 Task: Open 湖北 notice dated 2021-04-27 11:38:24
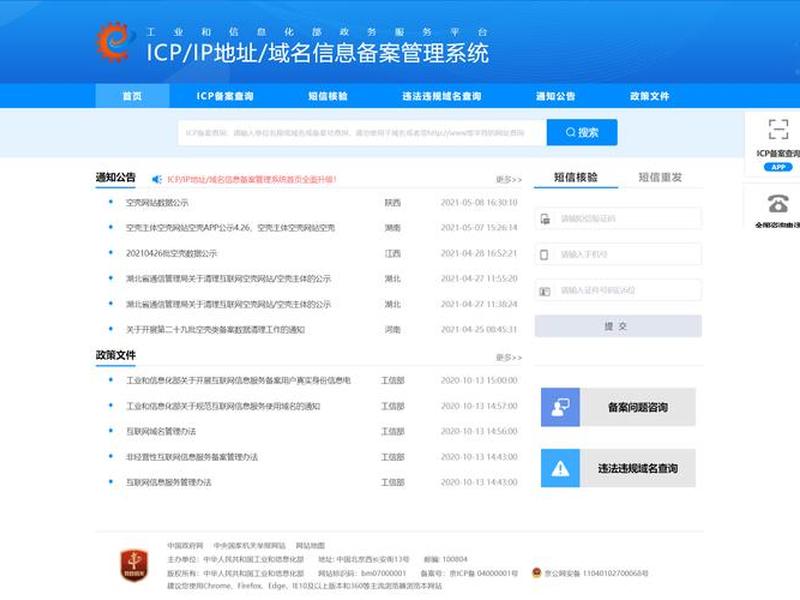click(x=229, y=304)
